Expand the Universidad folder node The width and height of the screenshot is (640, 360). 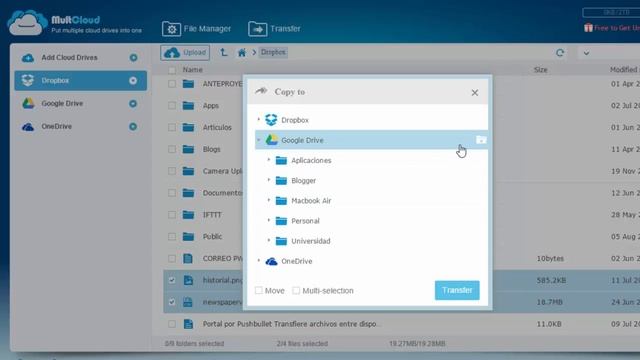[269, 241]
